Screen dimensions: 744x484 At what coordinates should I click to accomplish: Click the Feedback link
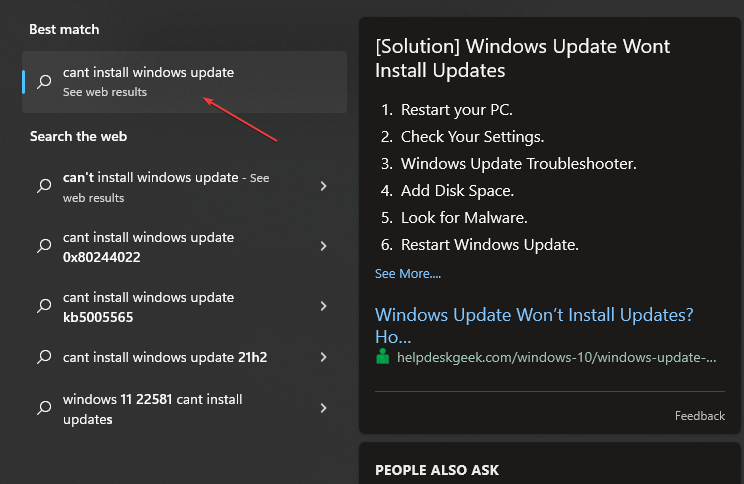[x=700, y=416]
